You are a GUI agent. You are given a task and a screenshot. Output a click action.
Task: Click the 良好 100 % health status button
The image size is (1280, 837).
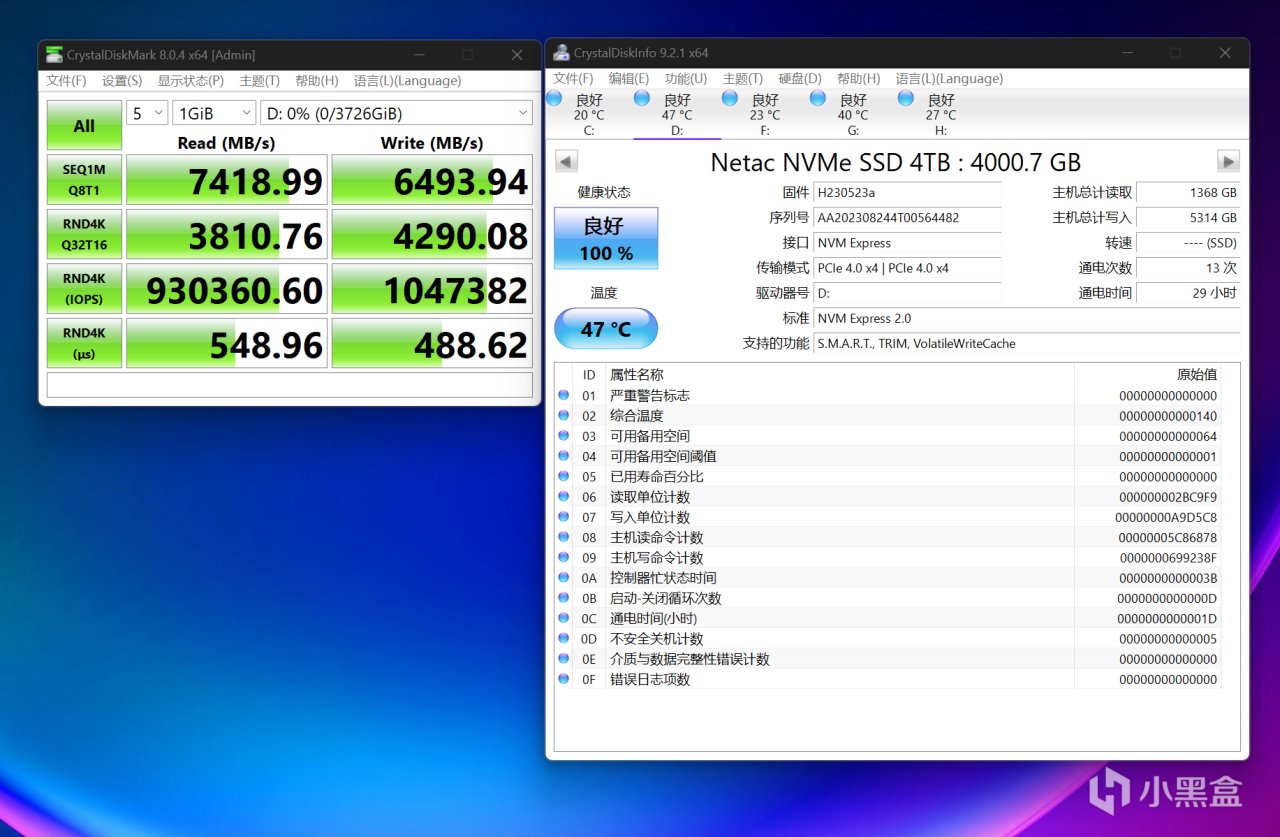[x=606, y=239]
